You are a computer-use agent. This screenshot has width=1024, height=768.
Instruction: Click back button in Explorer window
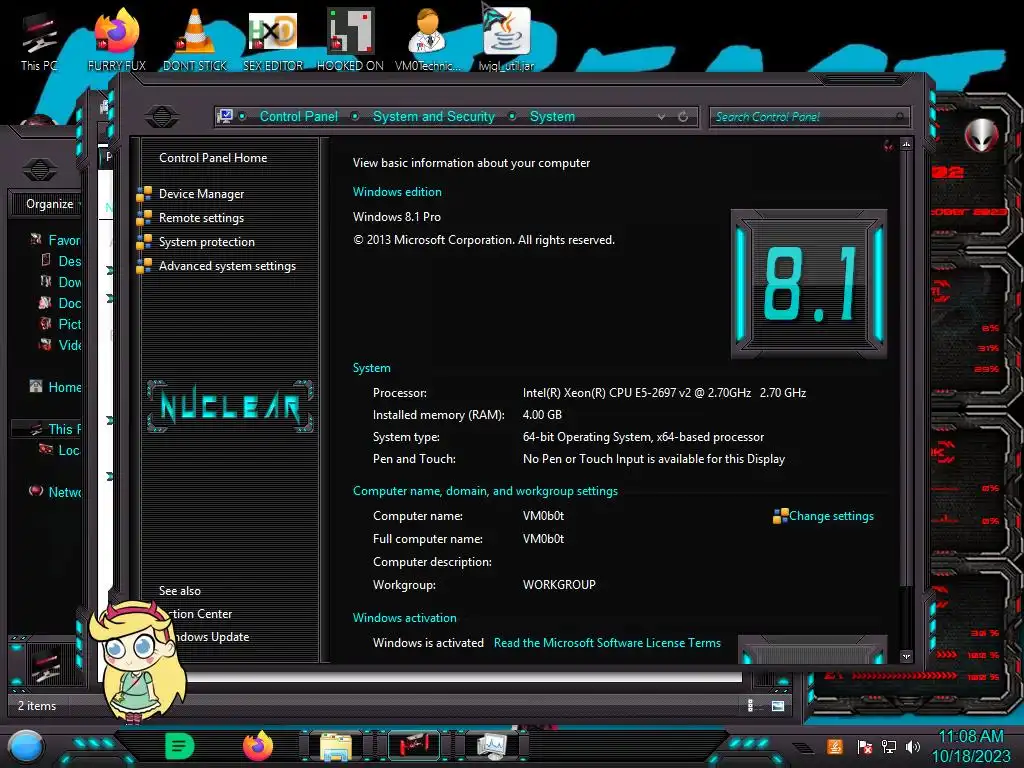(x=39, y=170)
